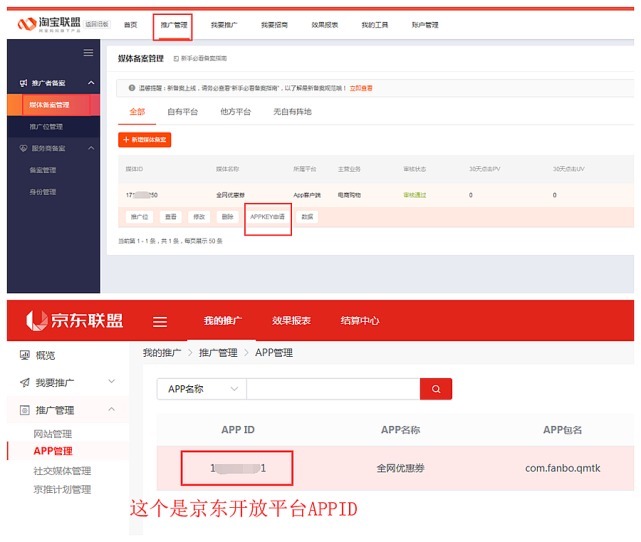This screenshot has width=641, height=542.
Task: Select 网站管理 in JD sidebar
Action: point(53,434)
